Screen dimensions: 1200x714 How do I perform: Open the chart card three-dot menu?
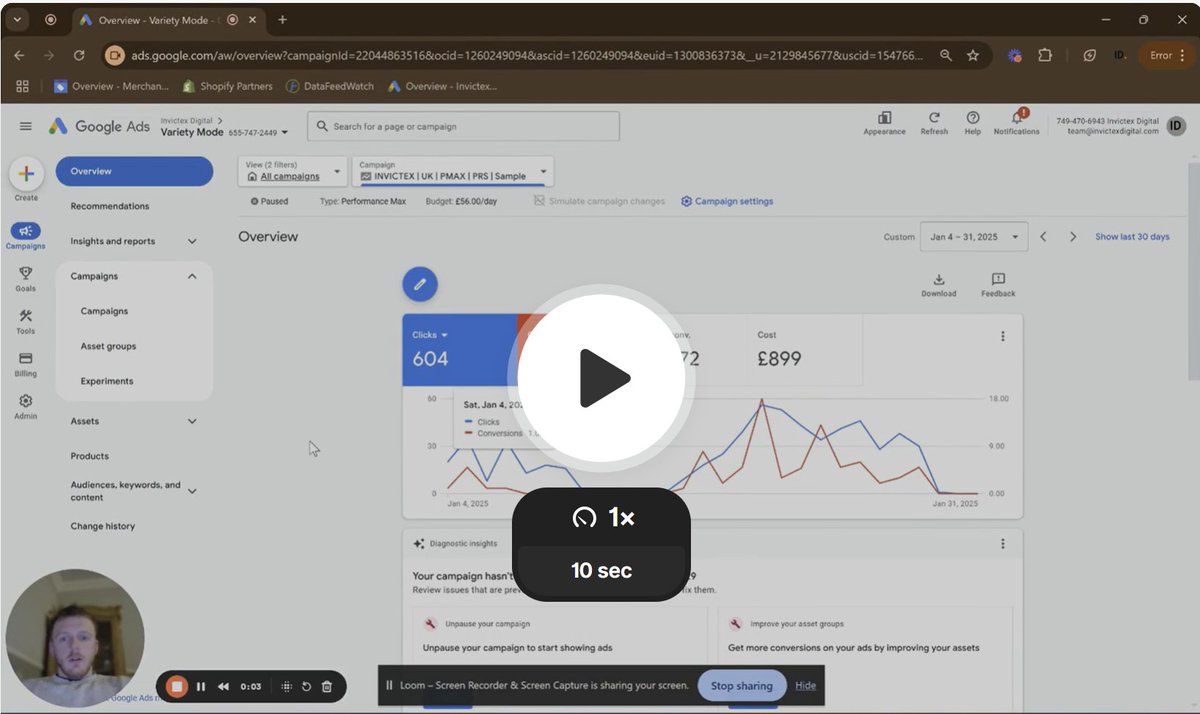click(1003, 337)
